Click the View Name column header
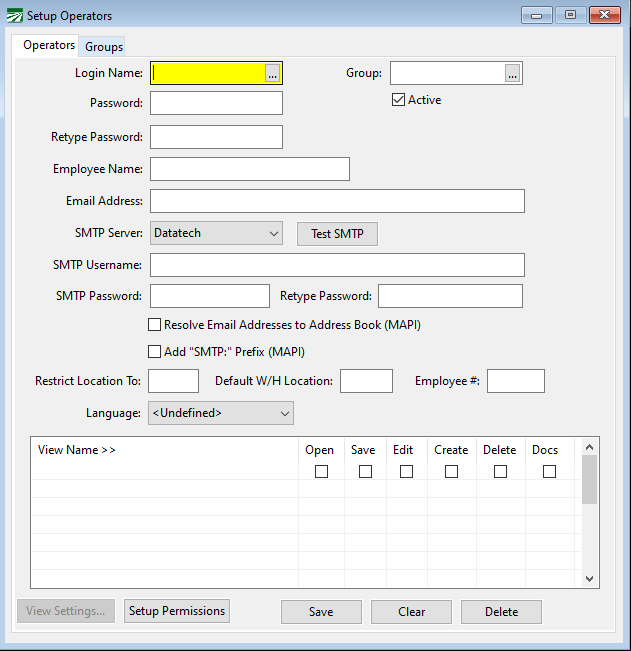This screenshot has width=631, height=651. (x=77, y=450)
